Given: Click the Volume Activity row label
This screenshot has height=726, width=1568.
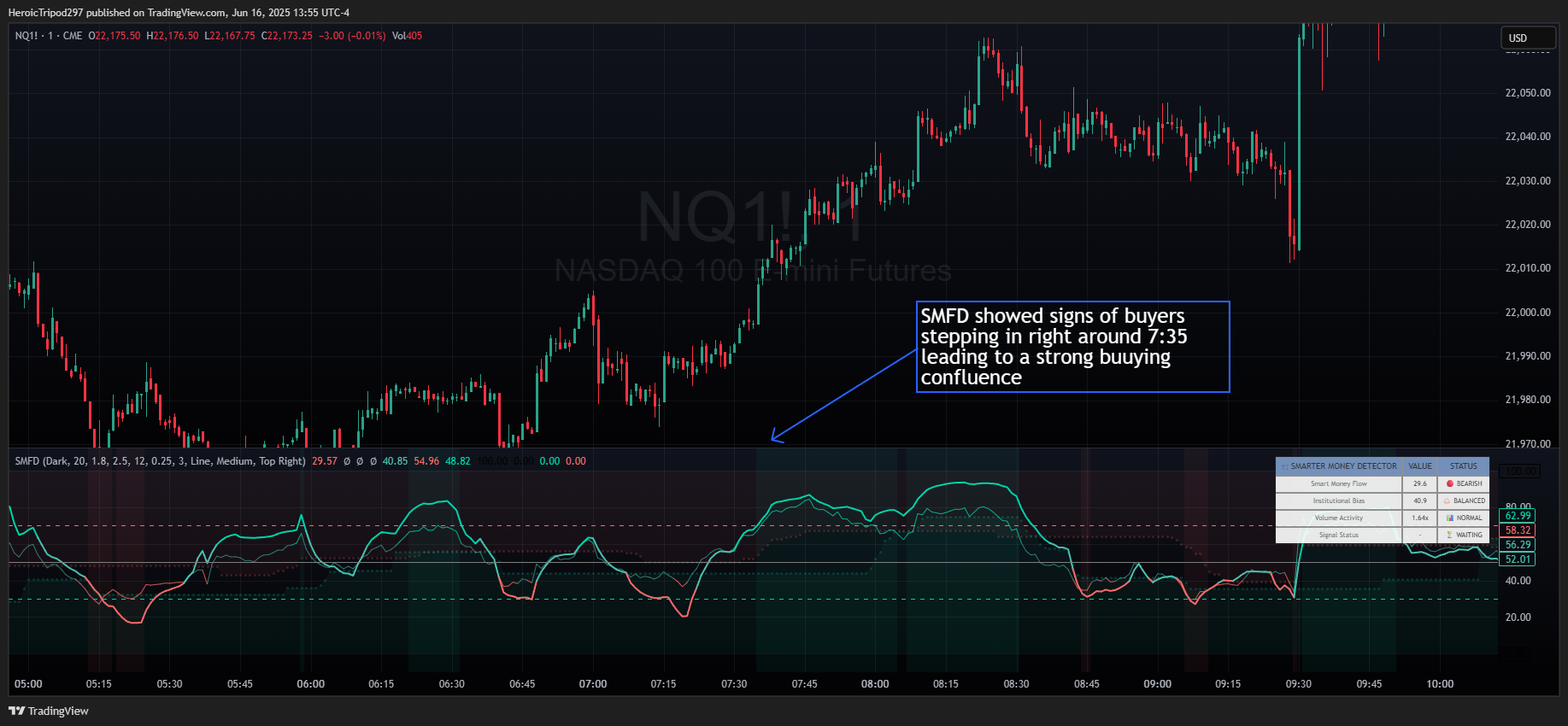Looking at the screenshot, I should pyautogui.click(x=1339, y=518).
